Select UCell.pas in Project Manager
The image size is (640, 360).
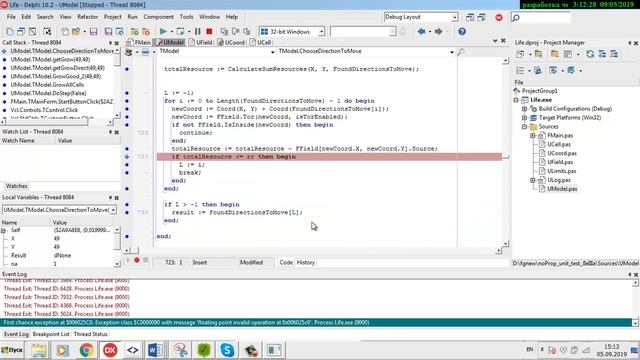[559, 144]
